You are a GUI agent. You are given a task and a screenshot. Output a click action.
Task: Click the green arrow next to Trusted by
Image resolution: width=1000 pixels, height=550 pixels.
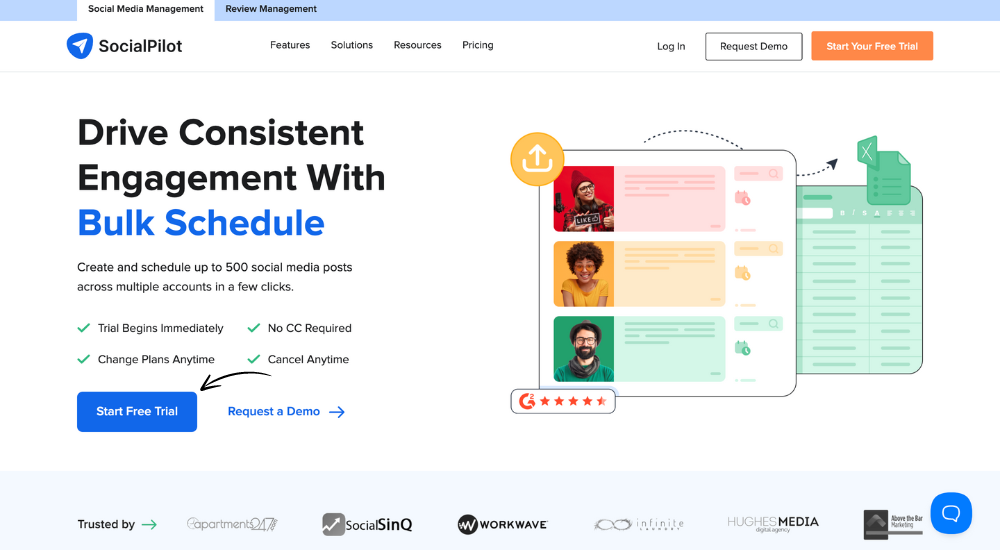click(x=149, y=524)
